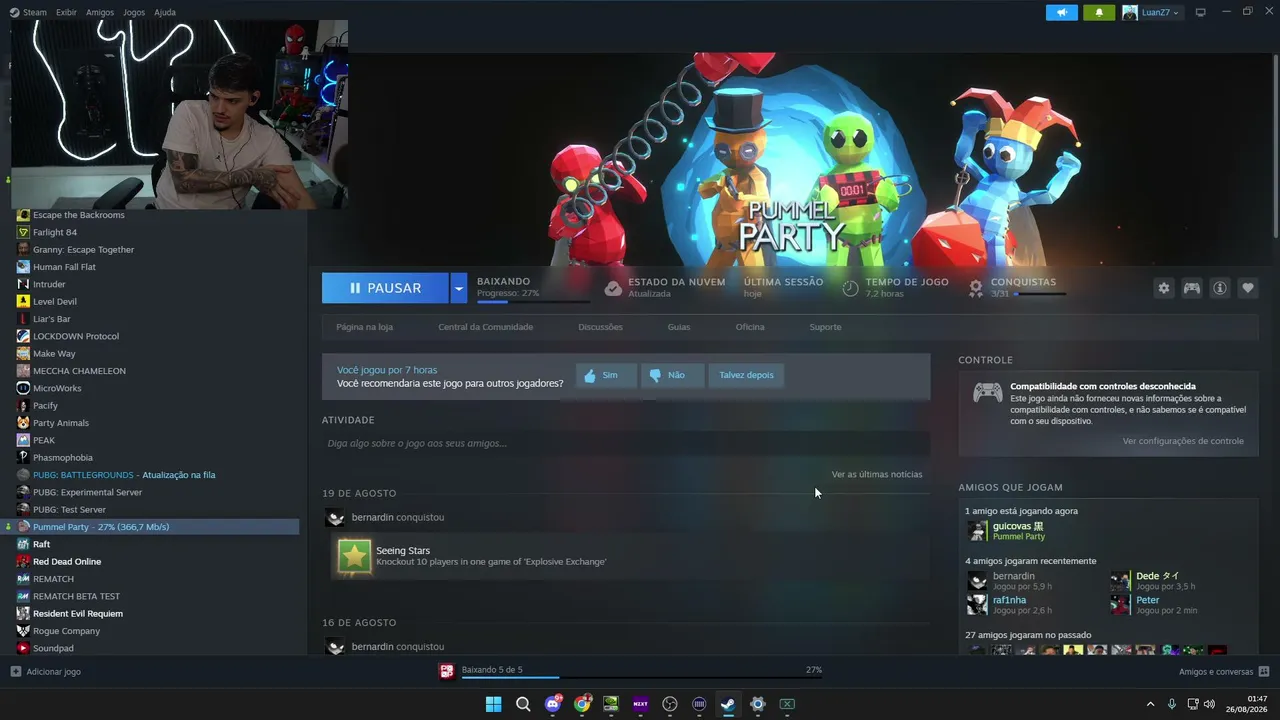Open Windows Start menu
This screenshot has width=1280, height=720.
coord(493,704)
